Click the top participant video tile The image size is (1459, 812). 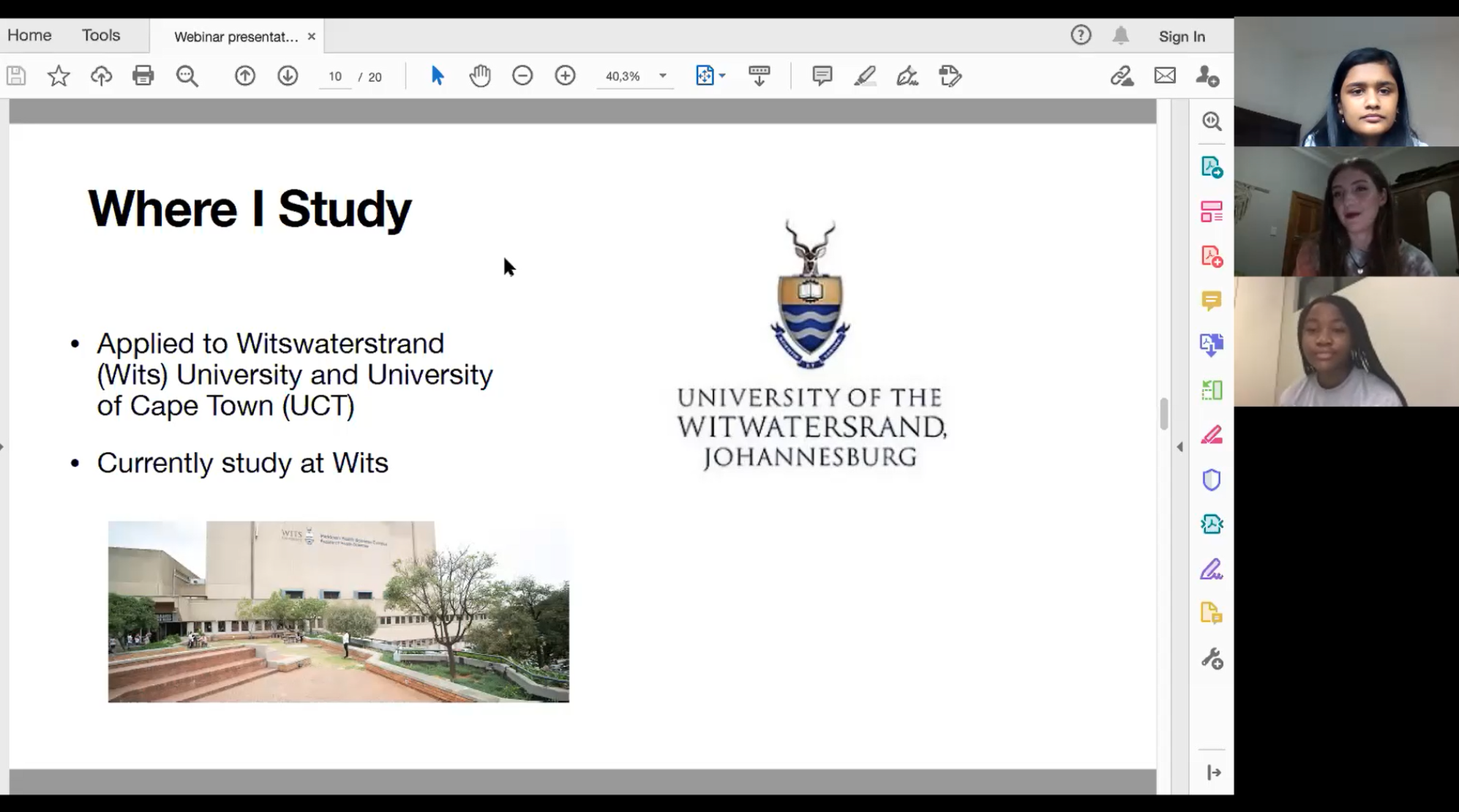click(1346, 82)
